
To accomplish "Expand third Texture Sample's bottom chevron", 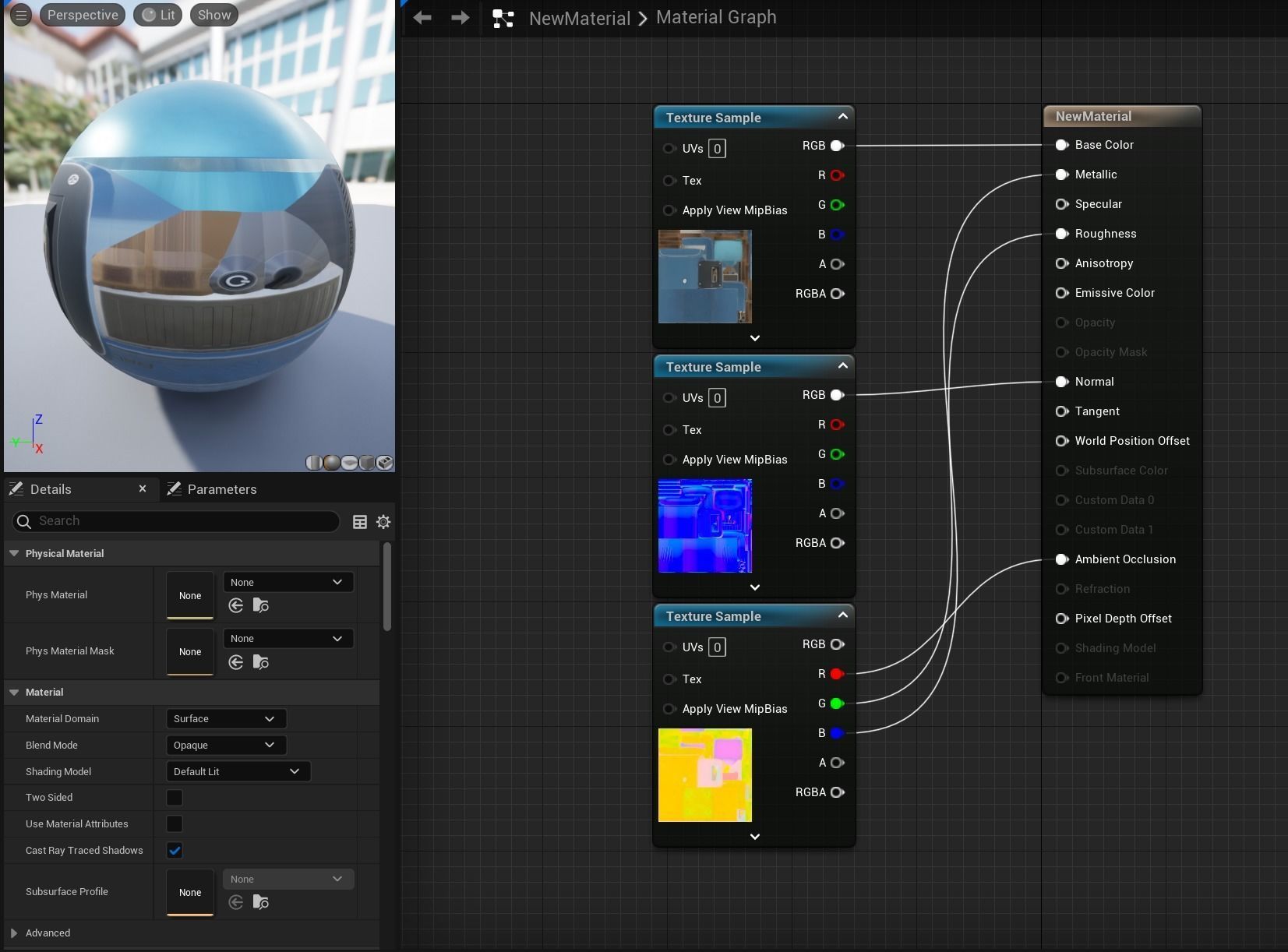I will (754, 837).
